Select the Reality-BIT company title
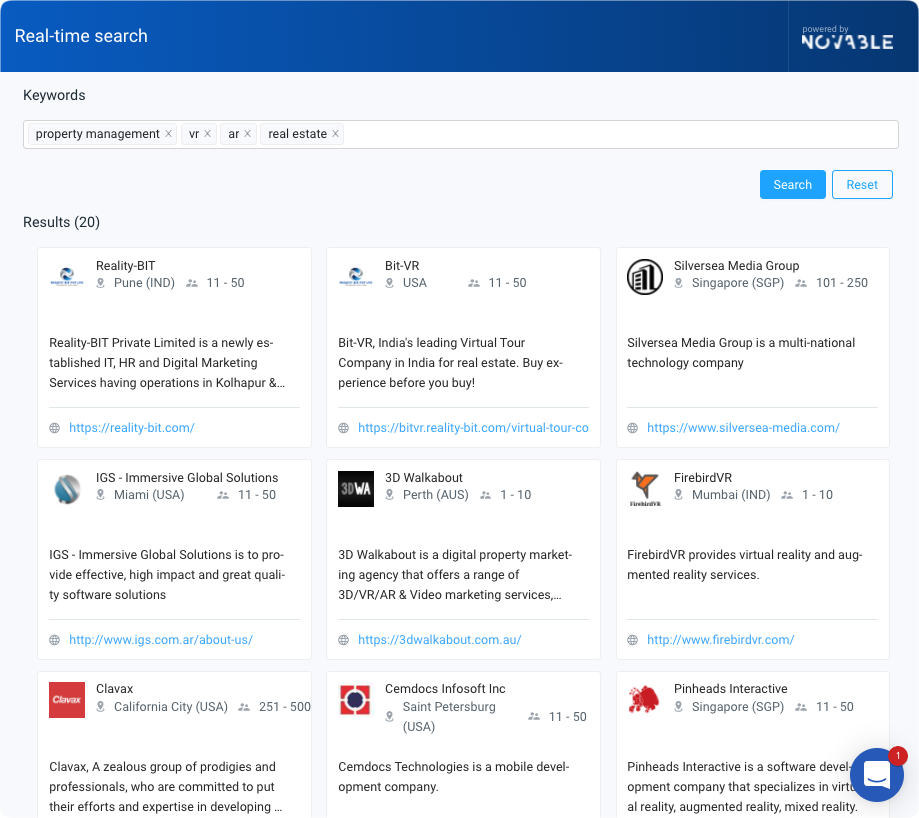 click(x=125, y=265)
